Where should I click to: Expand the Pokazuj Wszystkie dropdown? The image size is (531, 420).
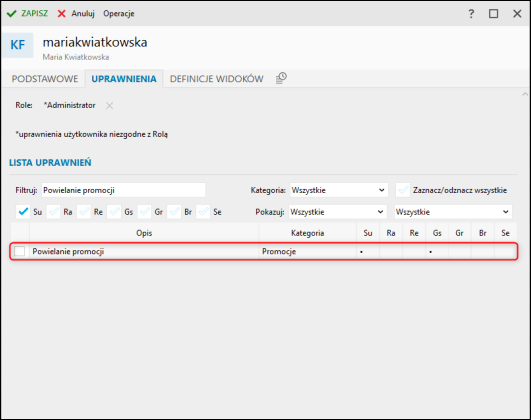[x=337, y=212]
